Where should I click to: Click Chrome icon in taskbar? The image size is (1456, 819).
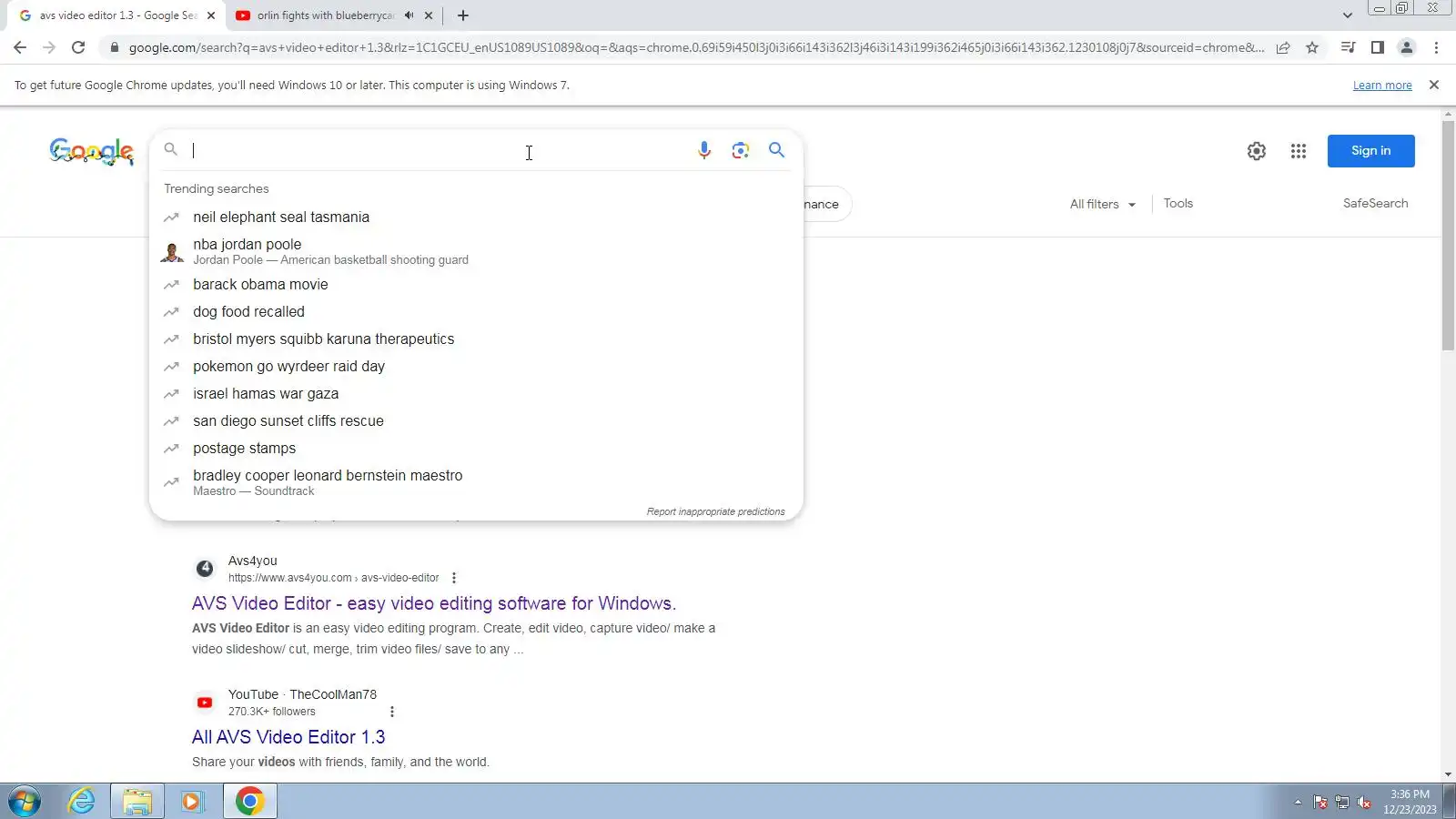[250, 802]
